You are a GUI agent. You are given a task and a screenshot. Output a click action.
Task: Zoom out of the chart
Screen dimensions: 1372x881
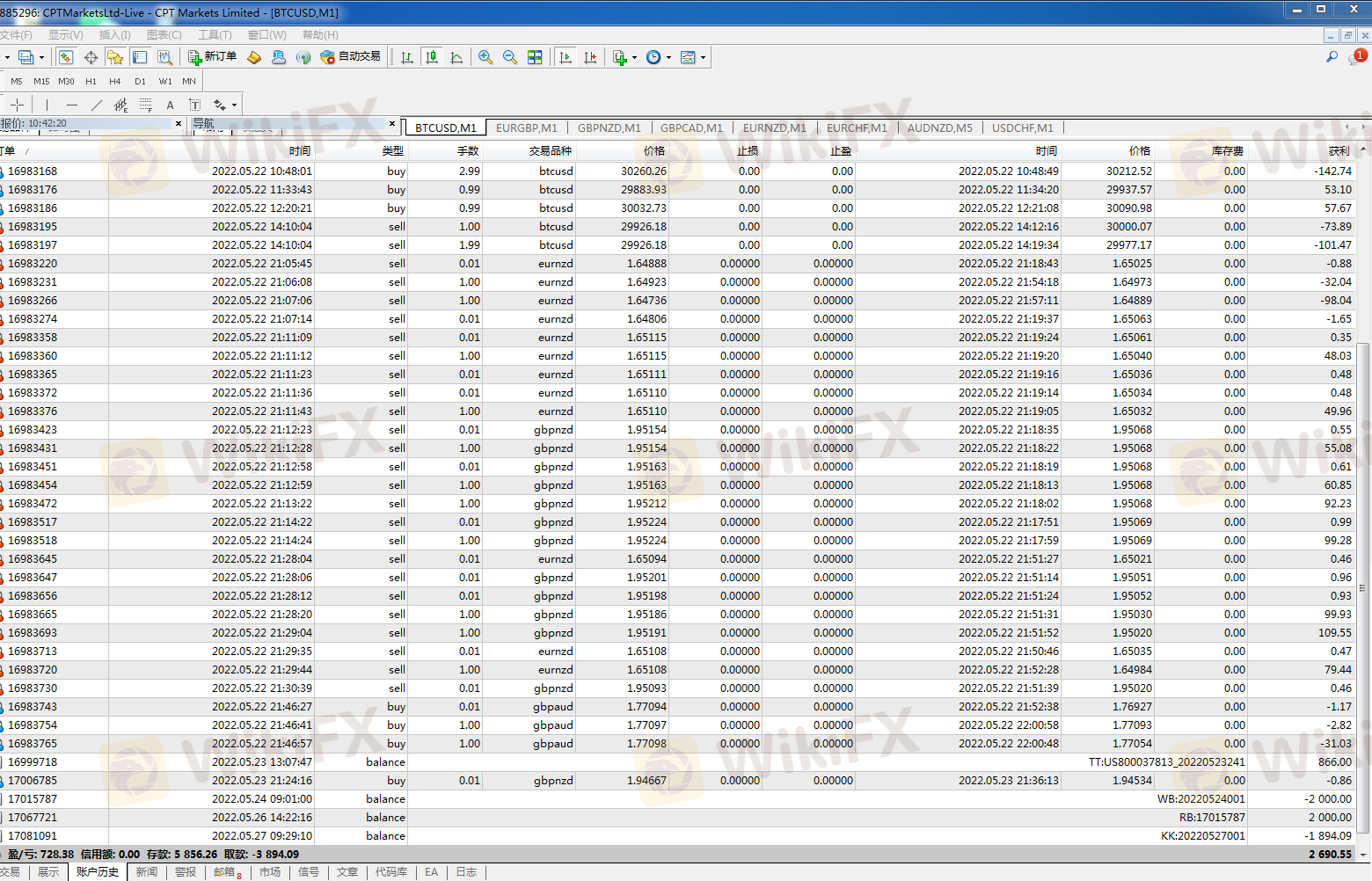click(510, 57)
